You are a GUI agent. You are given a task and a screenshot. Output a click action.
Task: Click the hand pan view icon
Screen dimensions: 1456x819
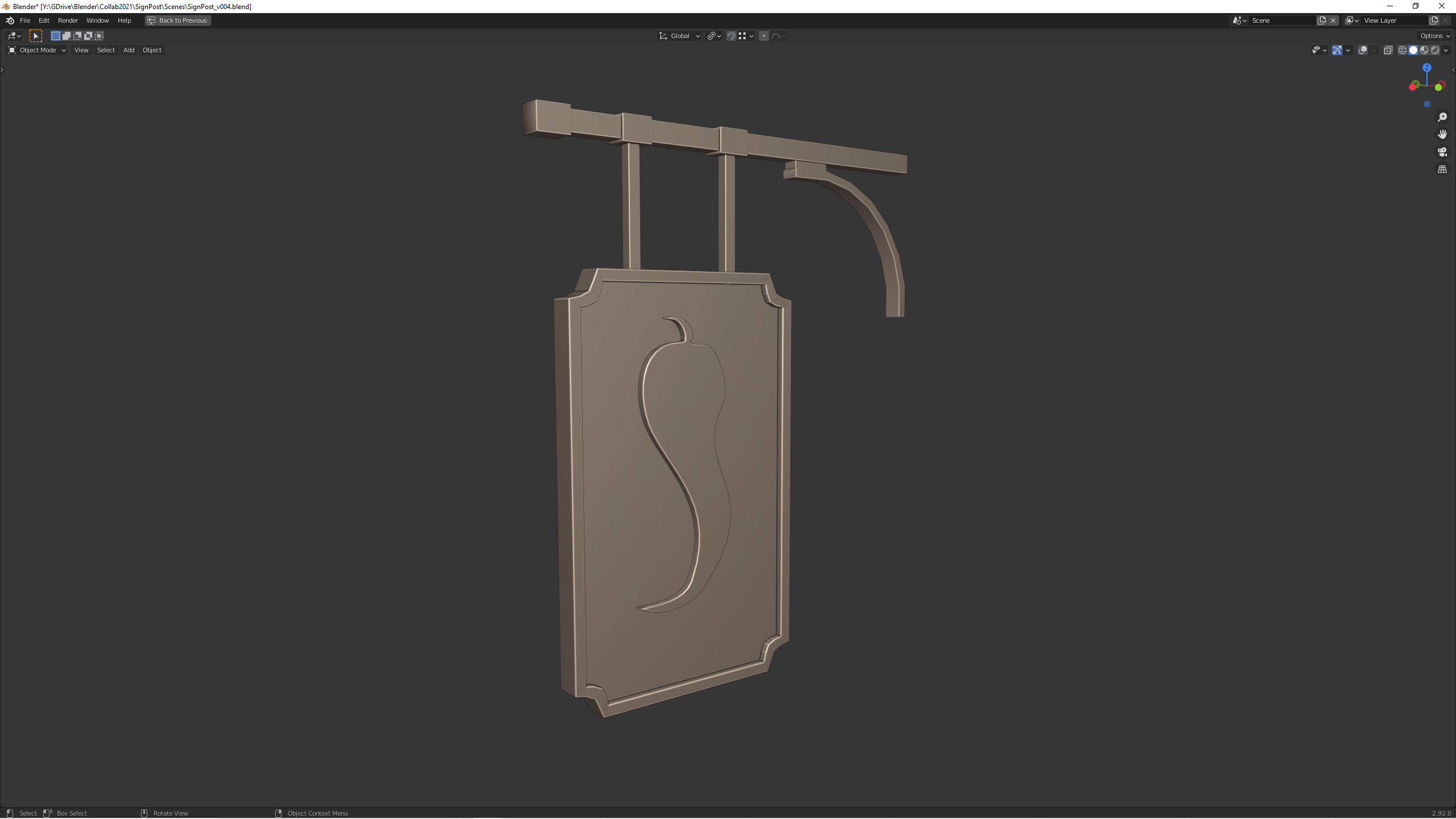coord(1442,134)
